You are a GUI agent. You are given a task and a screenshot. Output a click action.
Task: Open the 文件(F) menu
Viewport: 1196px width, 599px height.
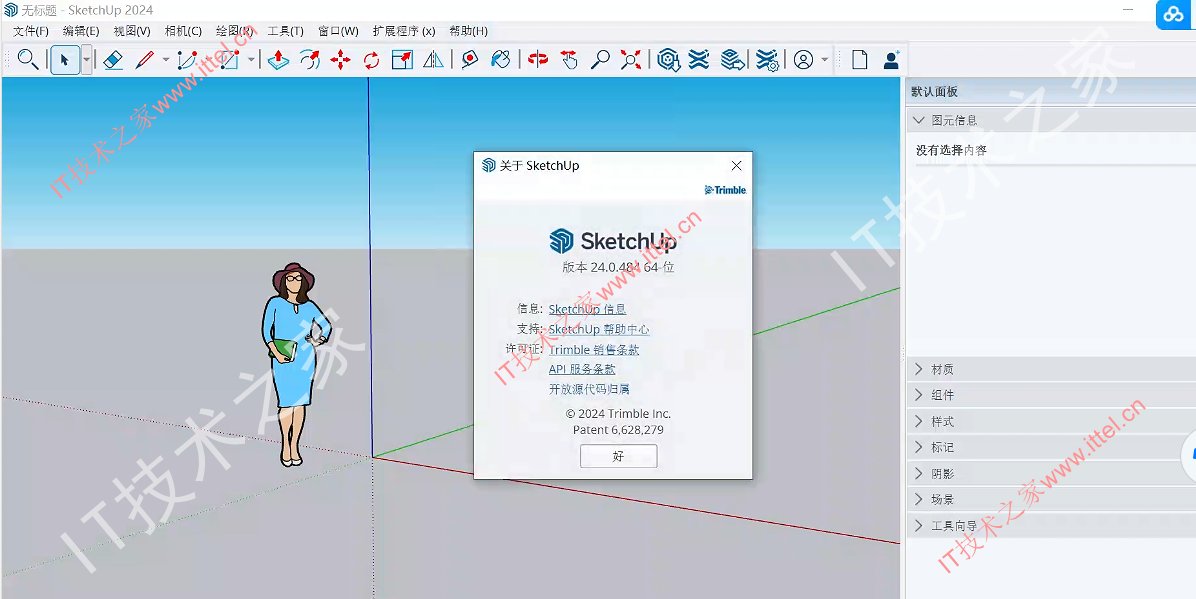[31, 31]
